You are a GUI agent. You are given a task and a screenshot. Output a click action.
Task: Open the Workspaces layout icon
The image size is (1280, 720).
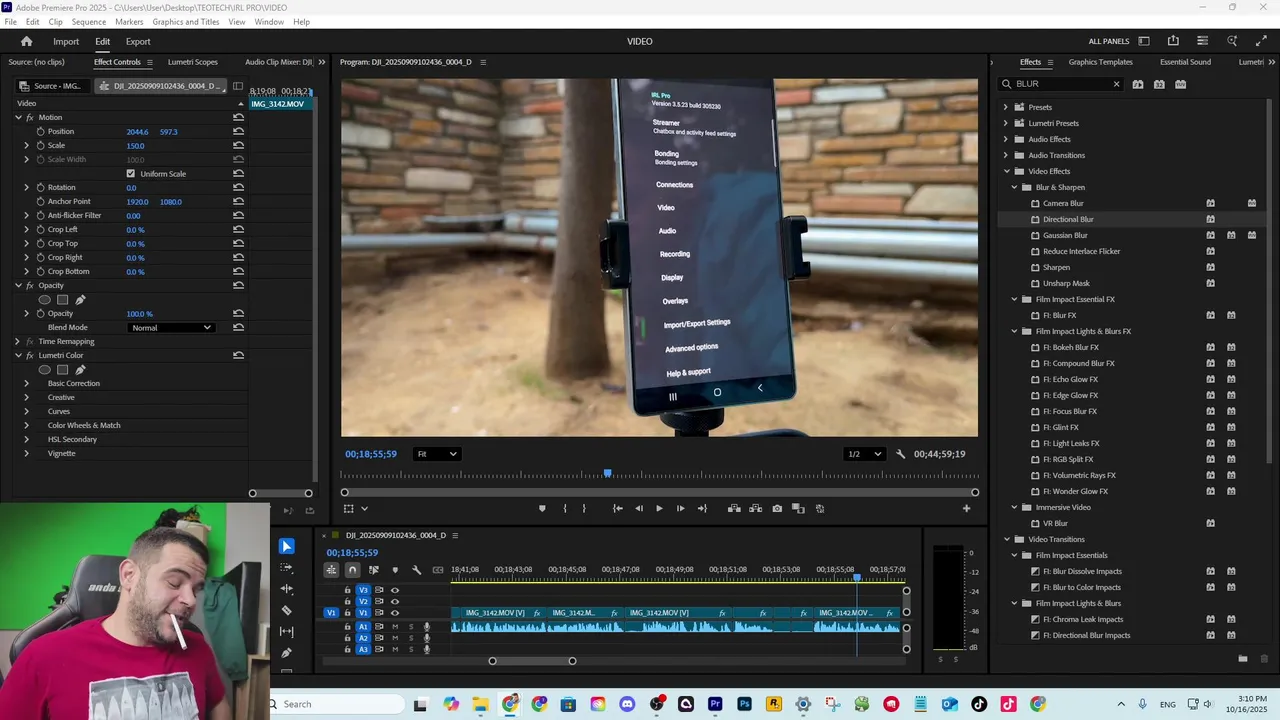pos(1144,41)
